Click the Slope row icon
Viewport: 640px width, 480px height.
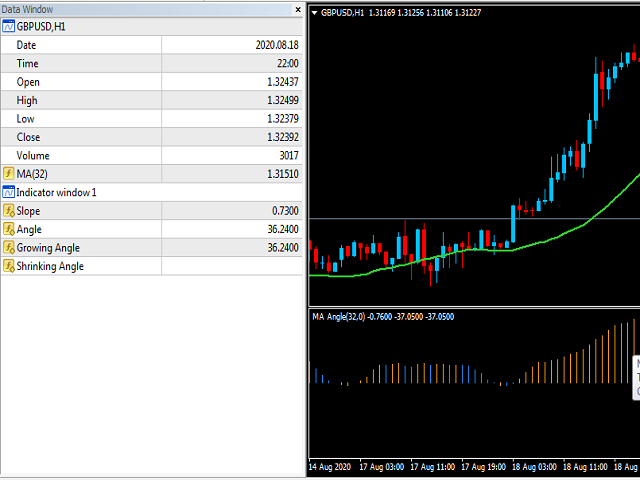(x=9, y=211)
